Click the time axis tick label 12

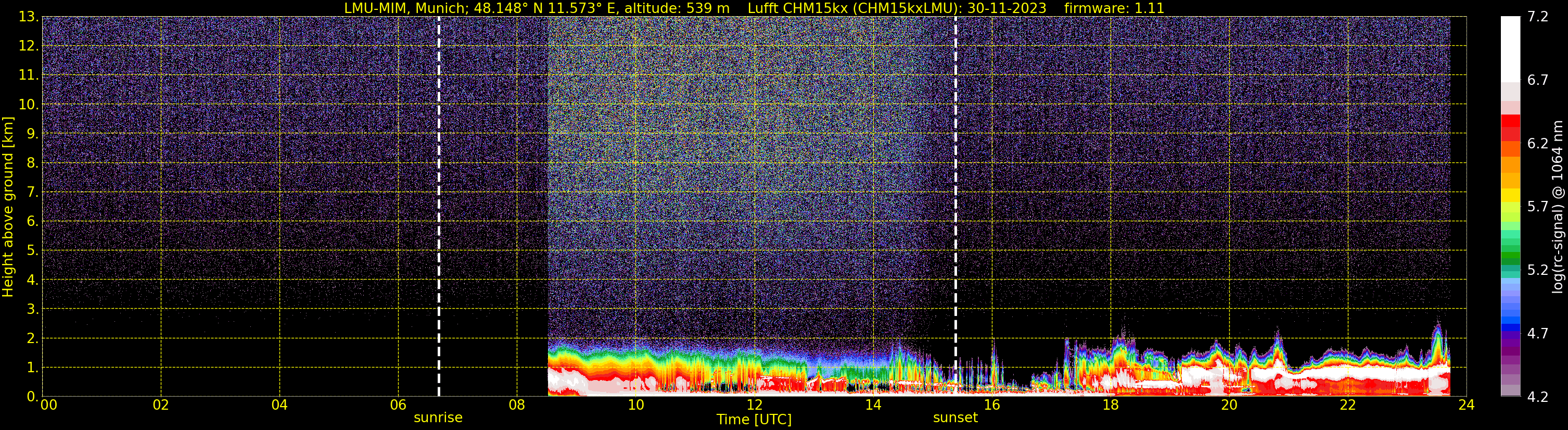tap(754, 405)
